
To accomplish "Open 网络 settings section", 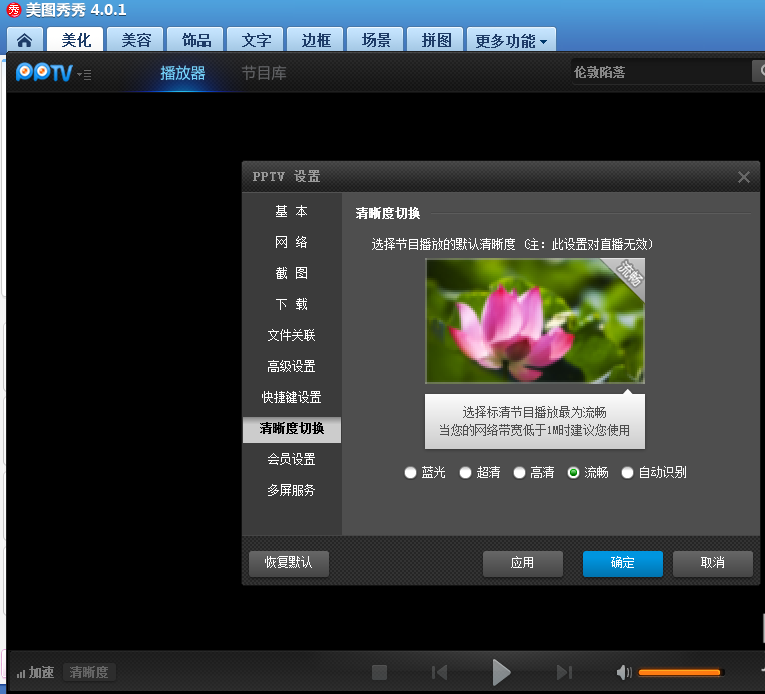I will click(x=292, y=242).
